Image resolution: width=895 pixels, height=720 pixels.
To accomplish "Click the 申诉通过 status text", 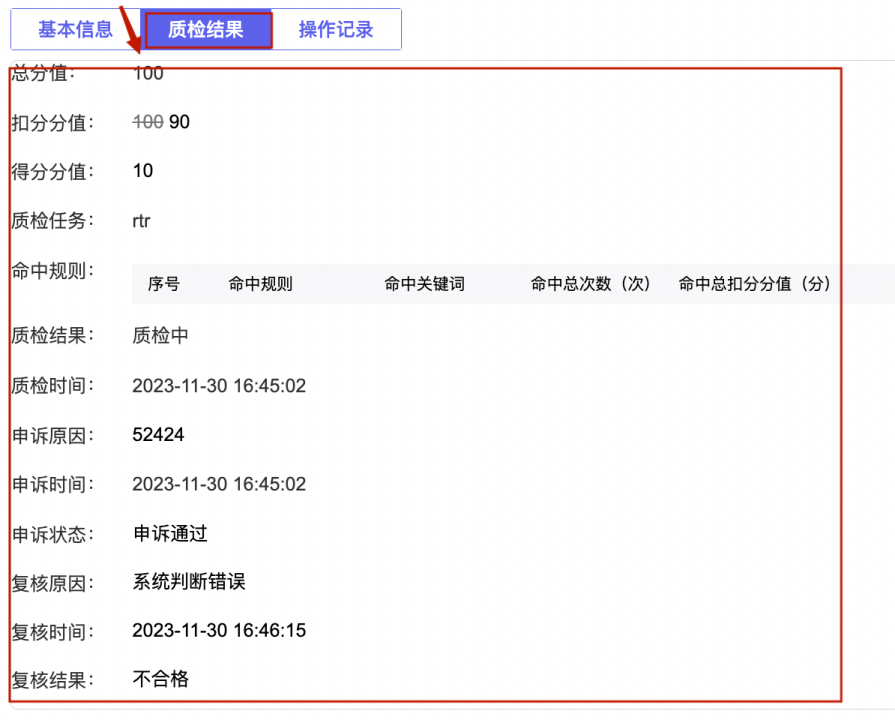I will coord(170,533).
